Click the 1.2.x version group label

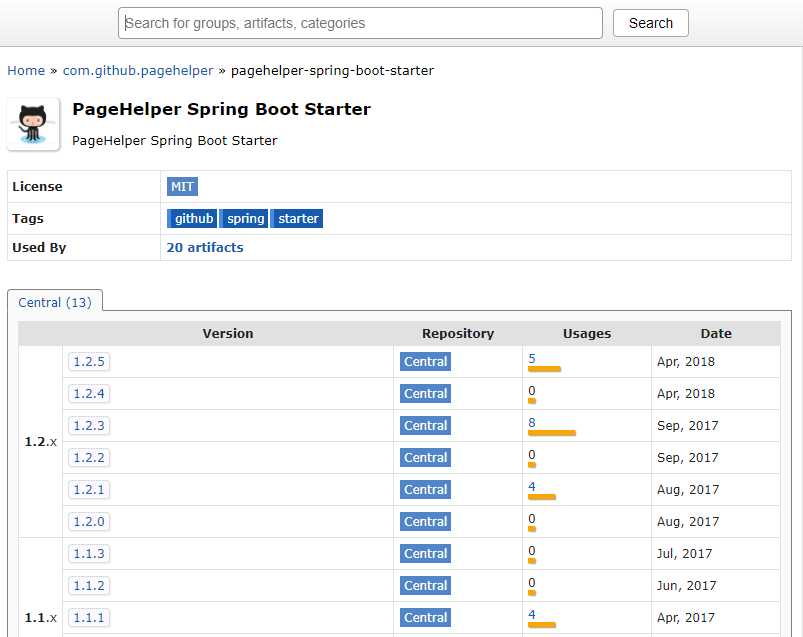coord(40,442)
